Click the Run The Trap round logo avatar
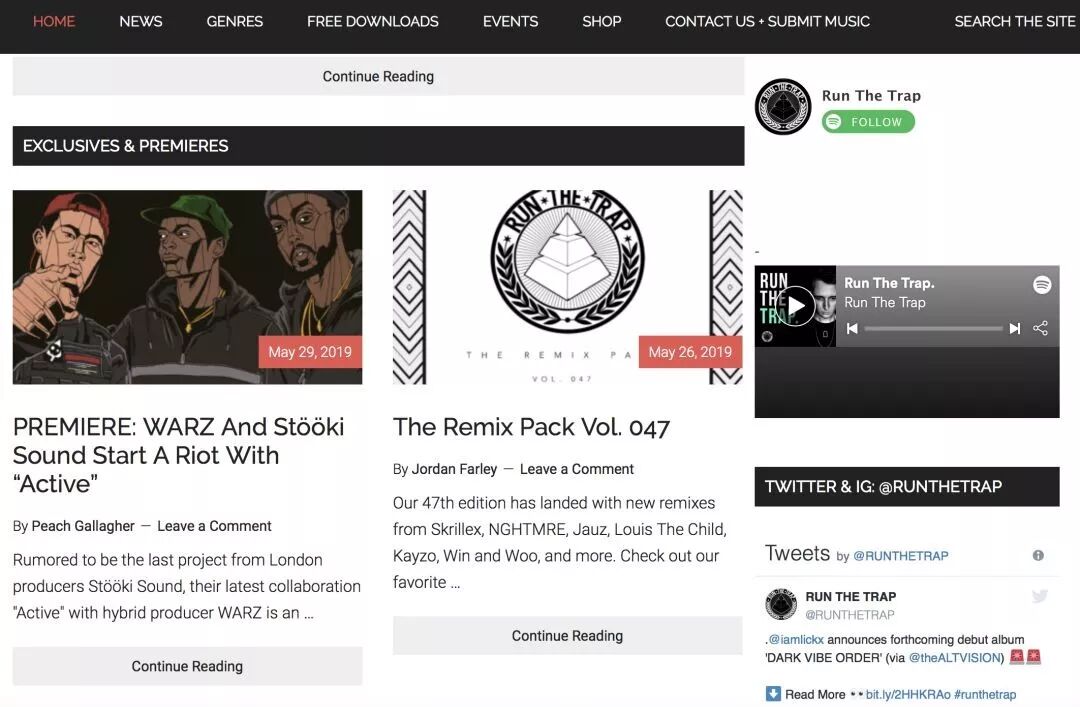The width and height of the screenshot is (1080, 707). point(782,107)
